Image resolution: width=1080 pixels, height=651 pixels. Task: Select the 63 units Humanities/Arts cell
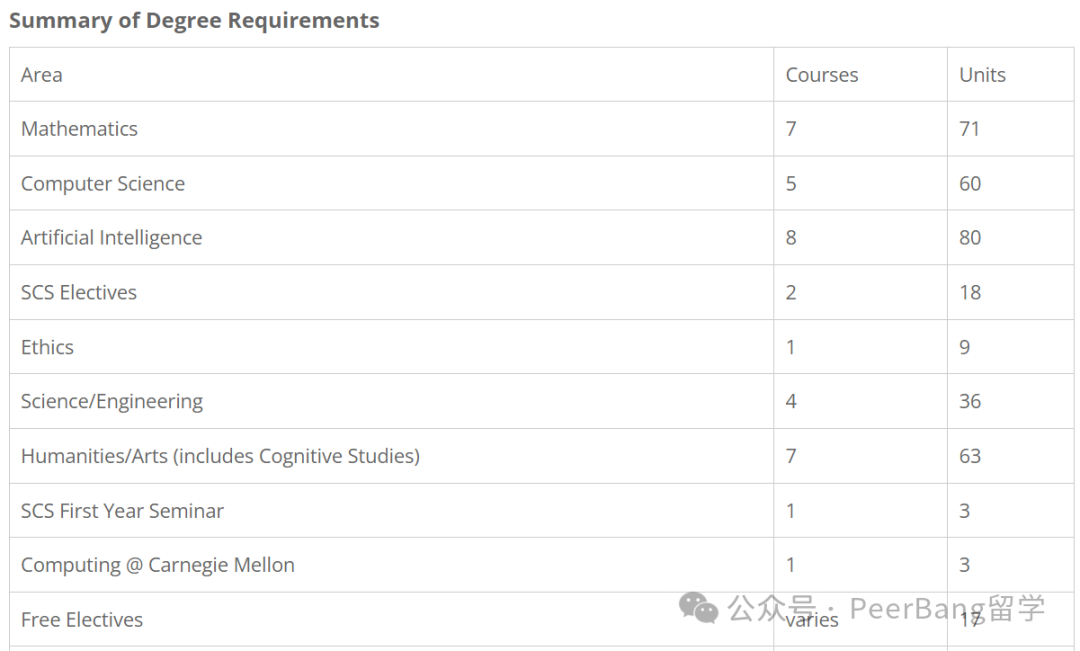tap(1010, 456)
